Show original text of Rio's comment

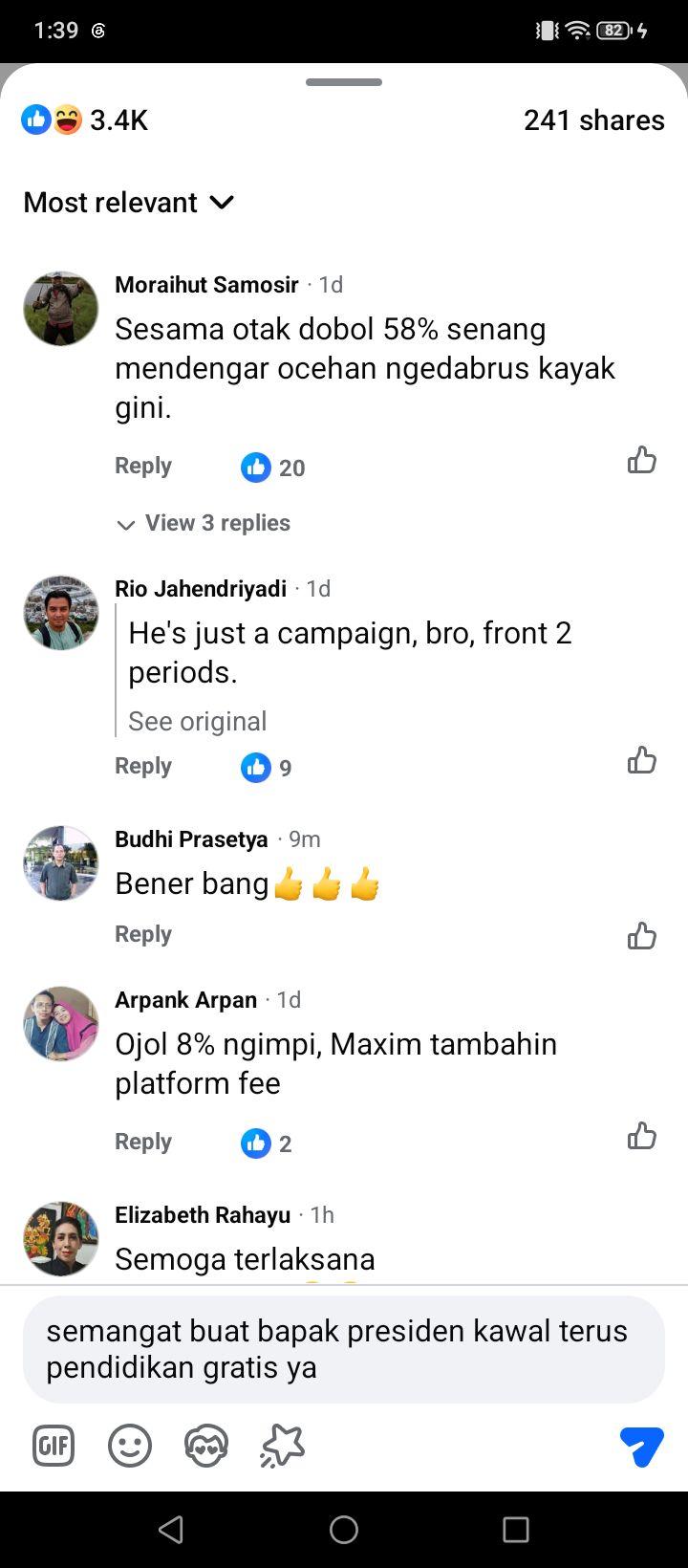(x=198, y=721)
